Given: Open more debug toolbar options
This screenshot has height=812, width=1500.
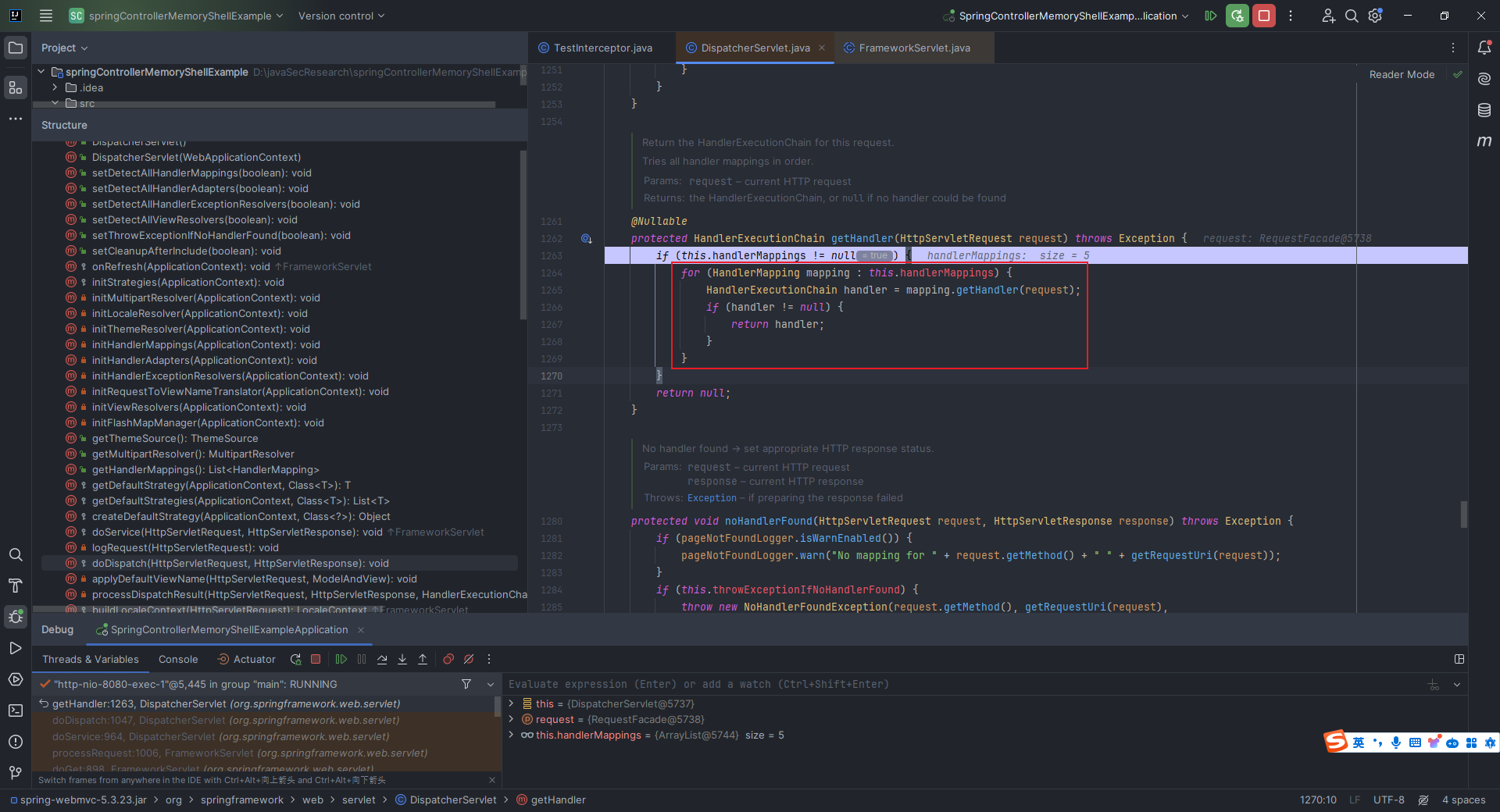Looking at the screenshot, I should (489, 659).
